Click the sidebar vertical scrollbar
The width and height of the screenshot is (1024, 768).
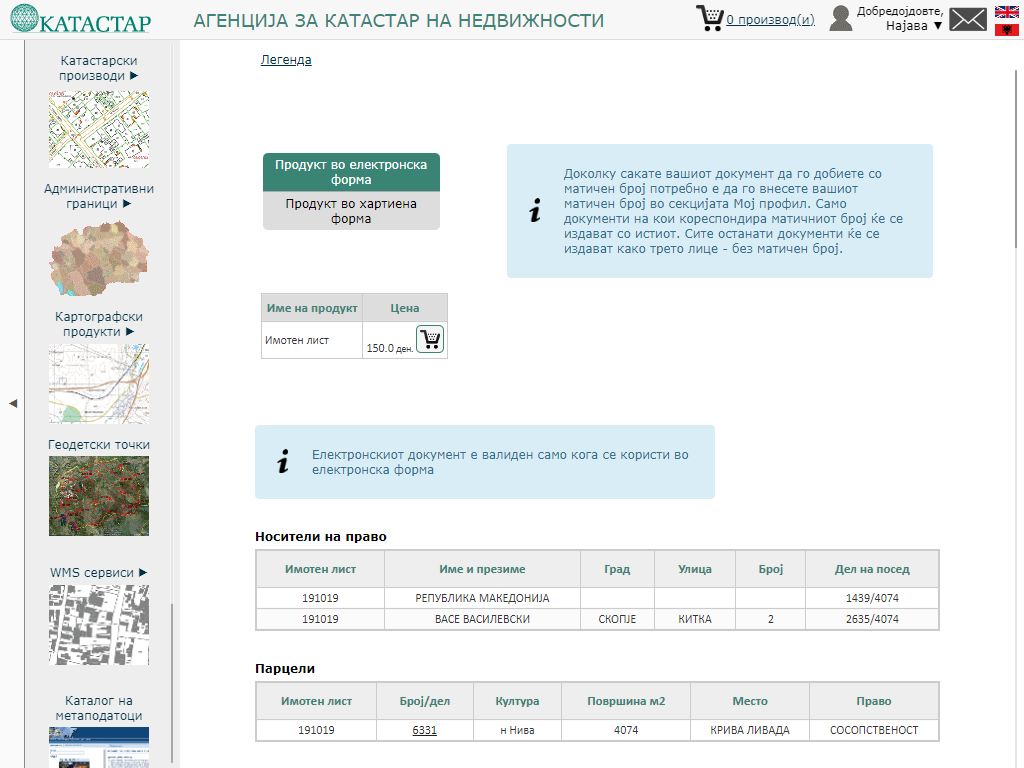[172, 680]
